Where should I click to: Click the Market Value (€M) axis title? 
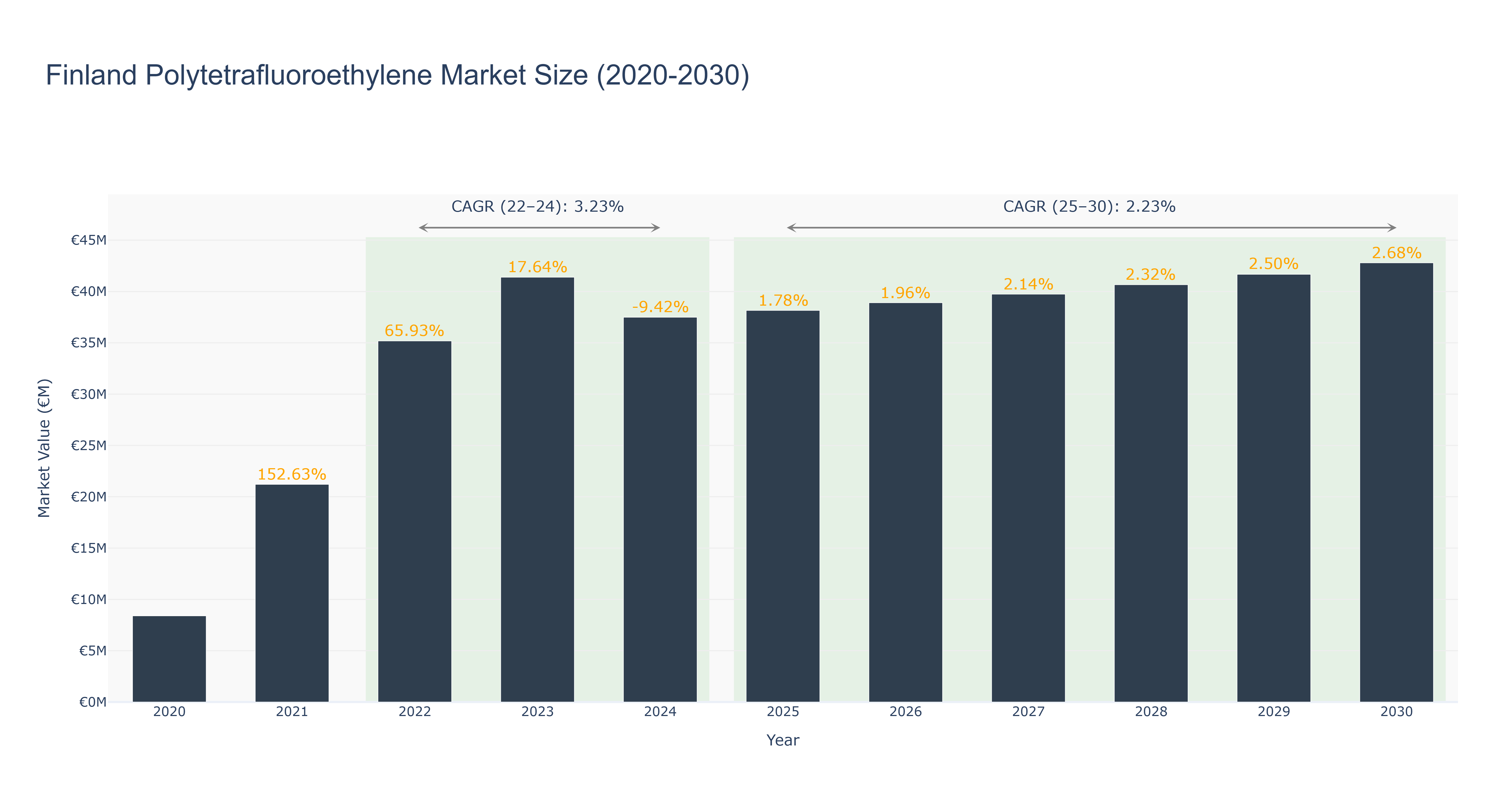44,448
